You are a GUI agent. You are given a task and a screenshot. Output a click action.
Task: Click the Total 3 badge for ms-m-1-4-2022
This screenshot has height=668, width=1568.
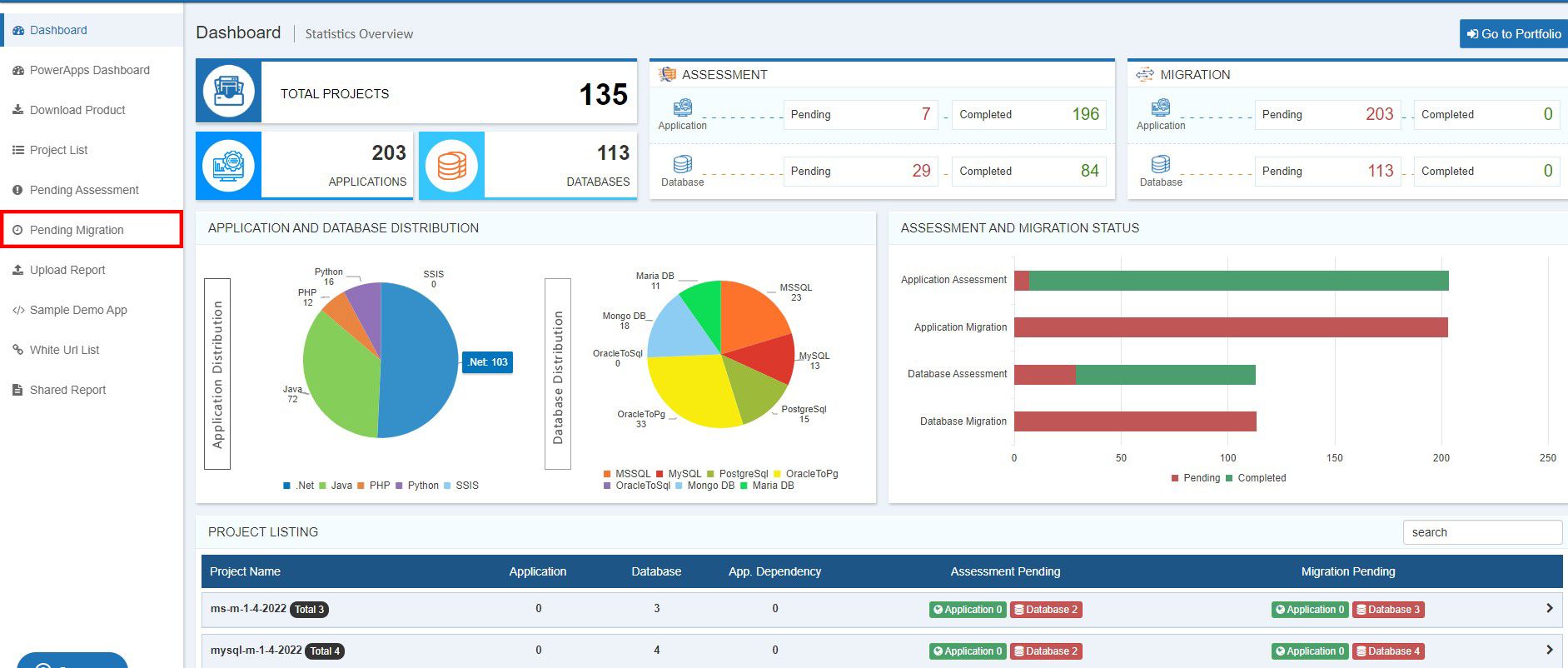(309, 610)
